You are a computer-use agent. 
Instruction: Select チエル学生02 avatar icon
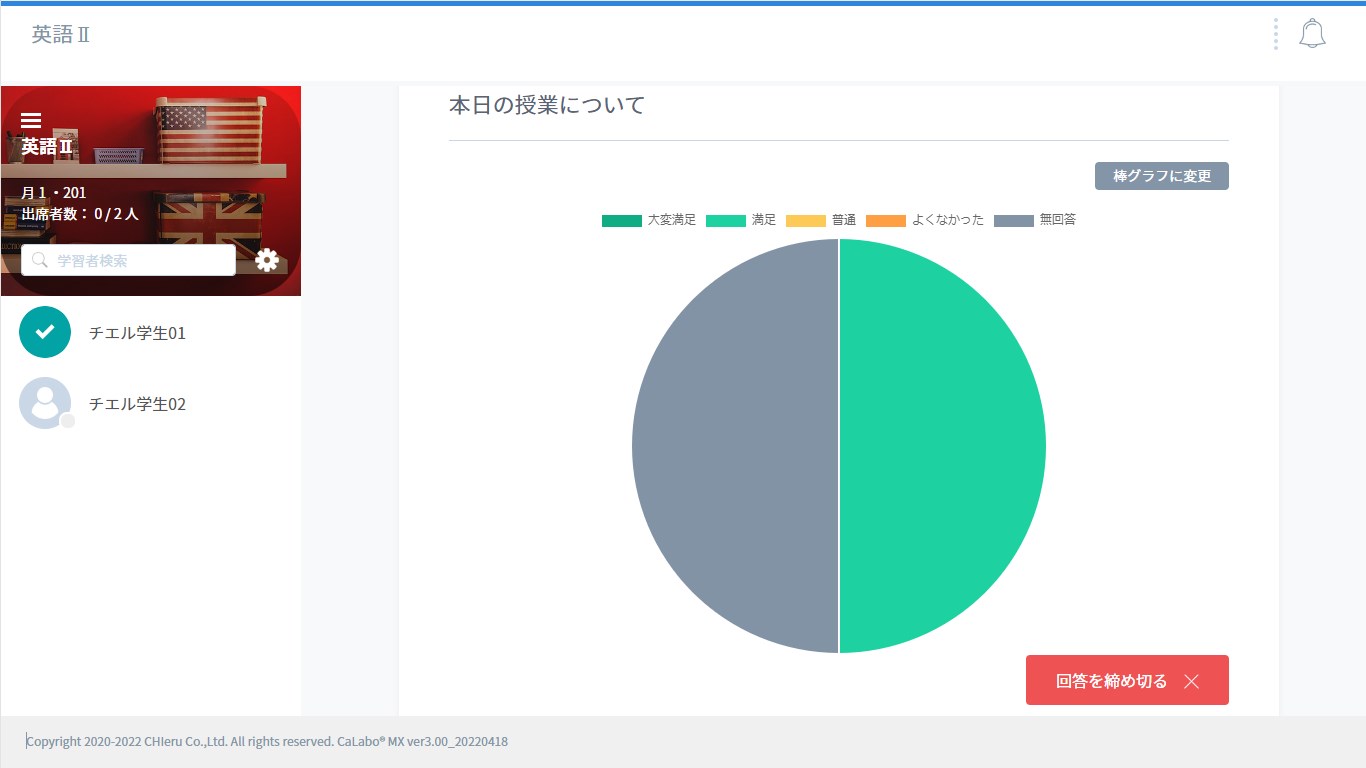point(45,403)
